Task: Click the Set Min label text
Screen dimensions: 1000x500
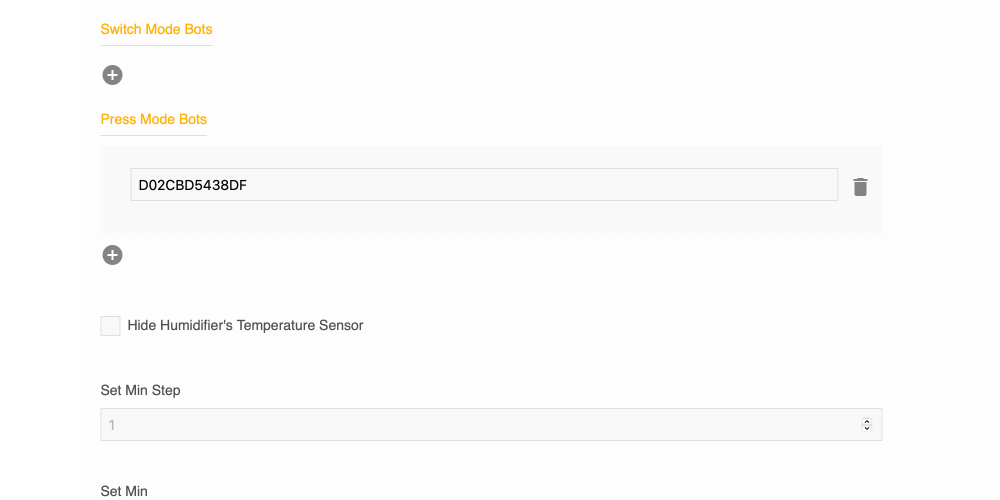Action: (124, 491)
